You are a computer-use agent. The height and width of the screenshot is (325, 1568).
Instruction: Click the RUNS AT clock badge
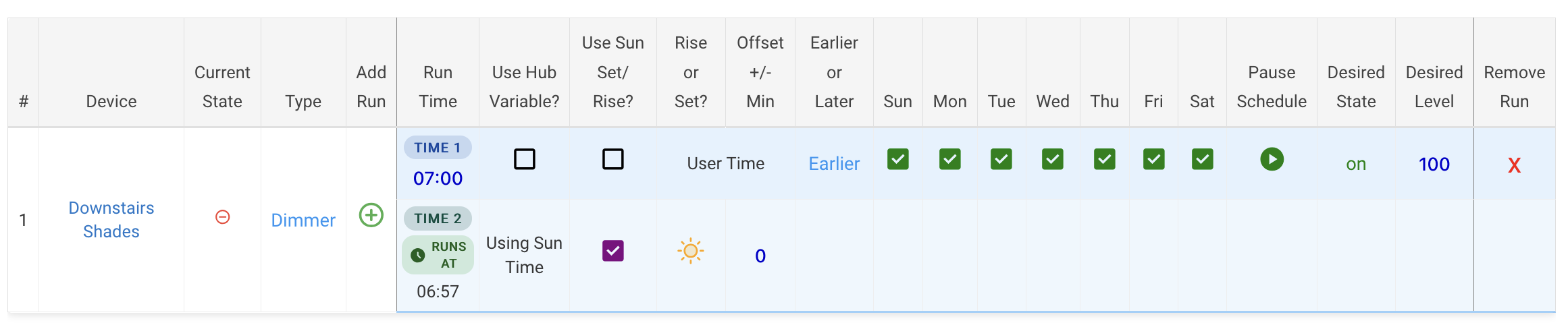(x=438, y=255)
